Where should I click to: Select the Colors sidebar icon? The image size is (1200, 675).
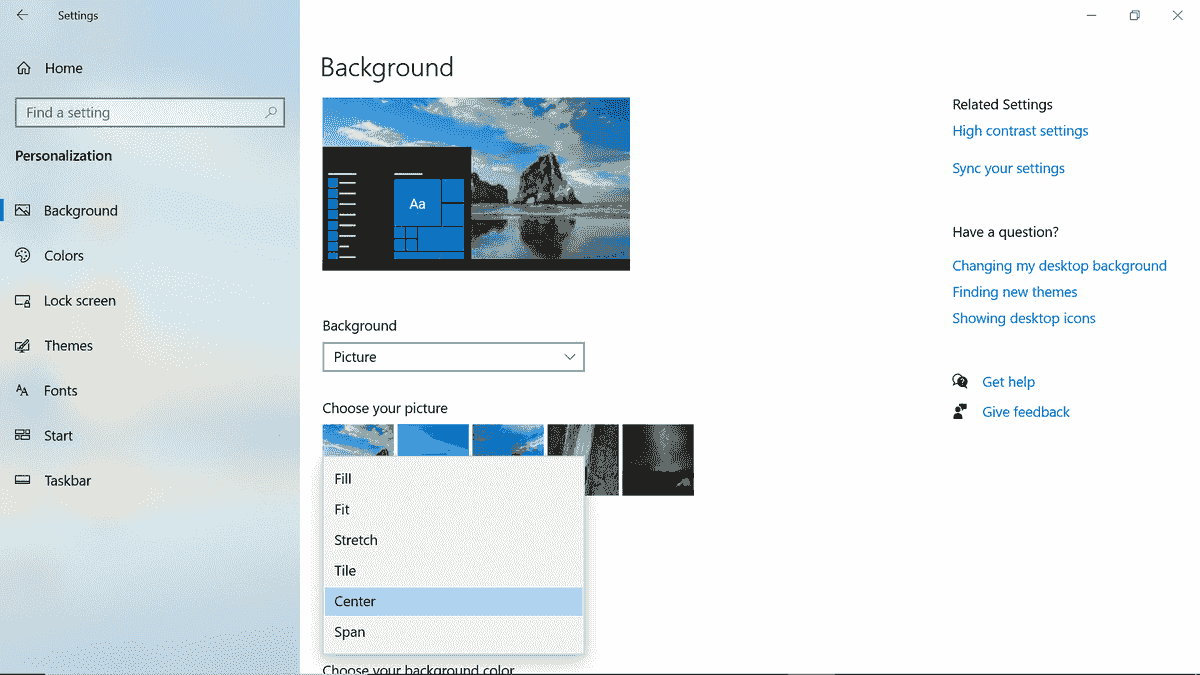(x=22, y=255)
